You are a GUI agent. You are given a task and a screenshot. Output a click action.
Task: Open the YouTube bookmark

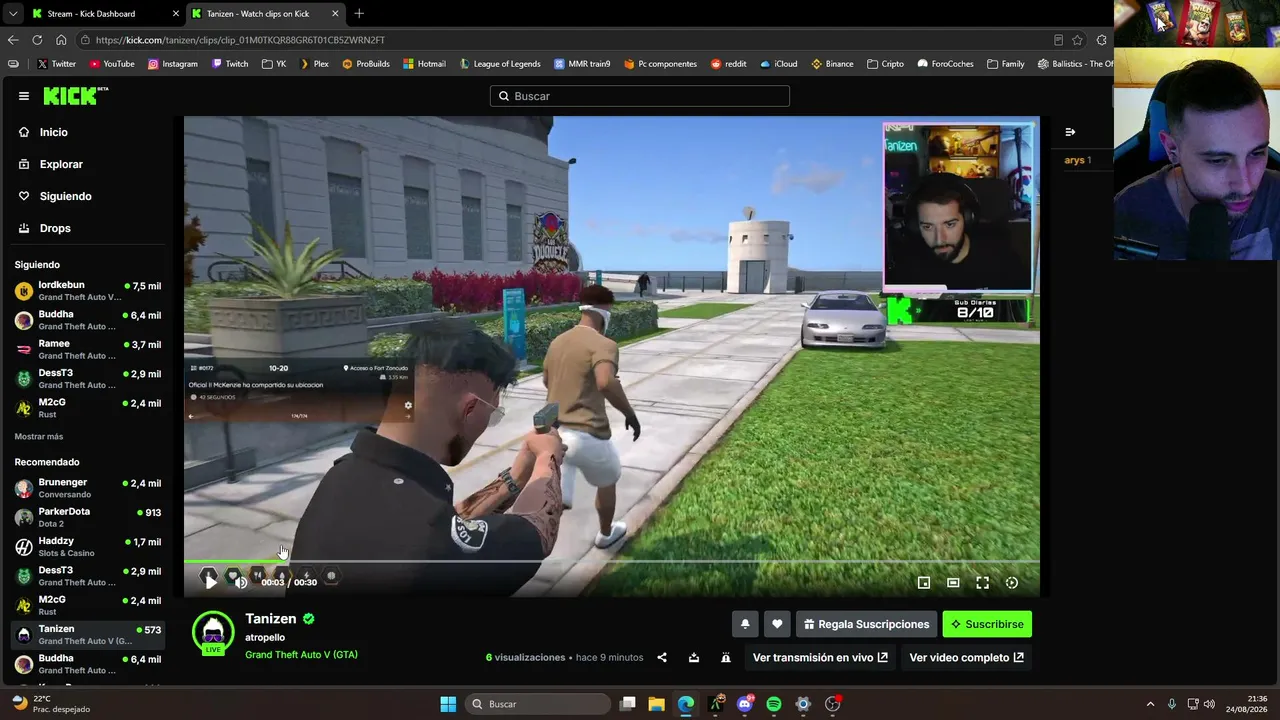tap(111, 64)
